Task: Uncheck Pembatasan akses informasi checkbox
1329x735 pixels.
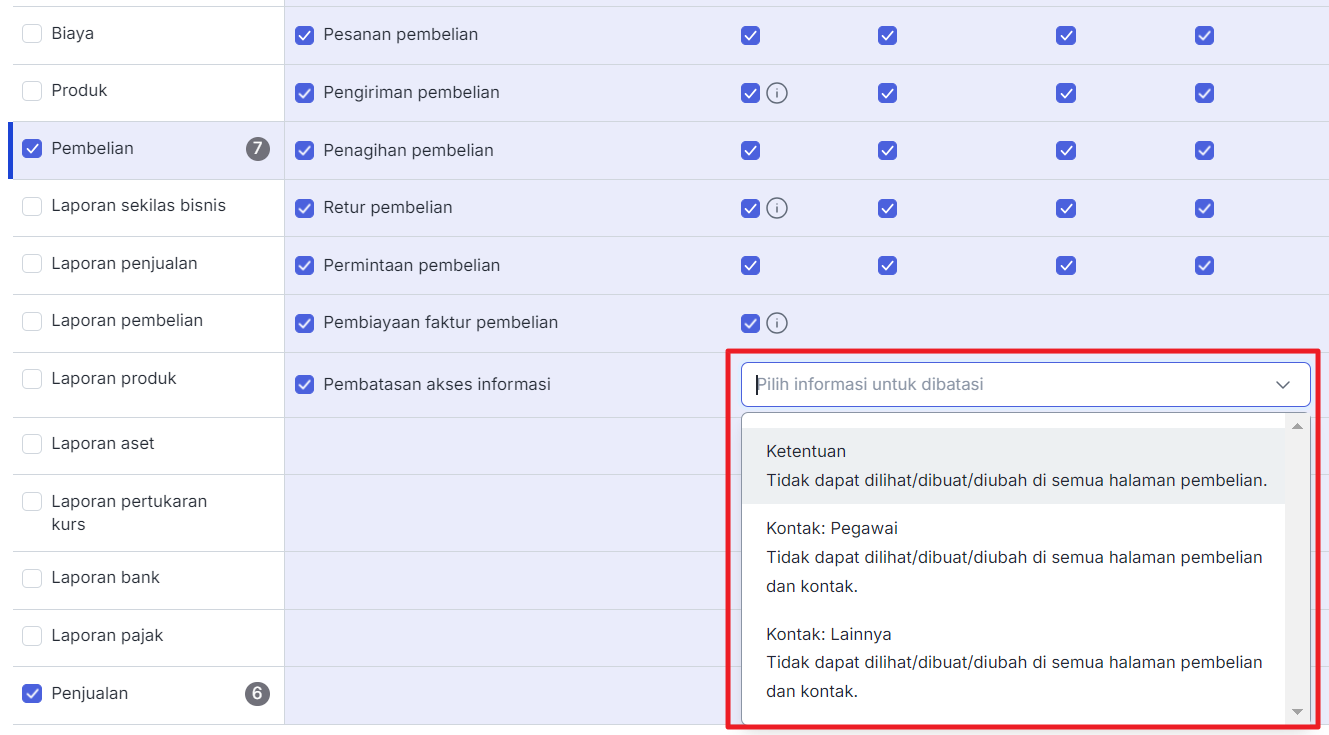Action: 305,385
